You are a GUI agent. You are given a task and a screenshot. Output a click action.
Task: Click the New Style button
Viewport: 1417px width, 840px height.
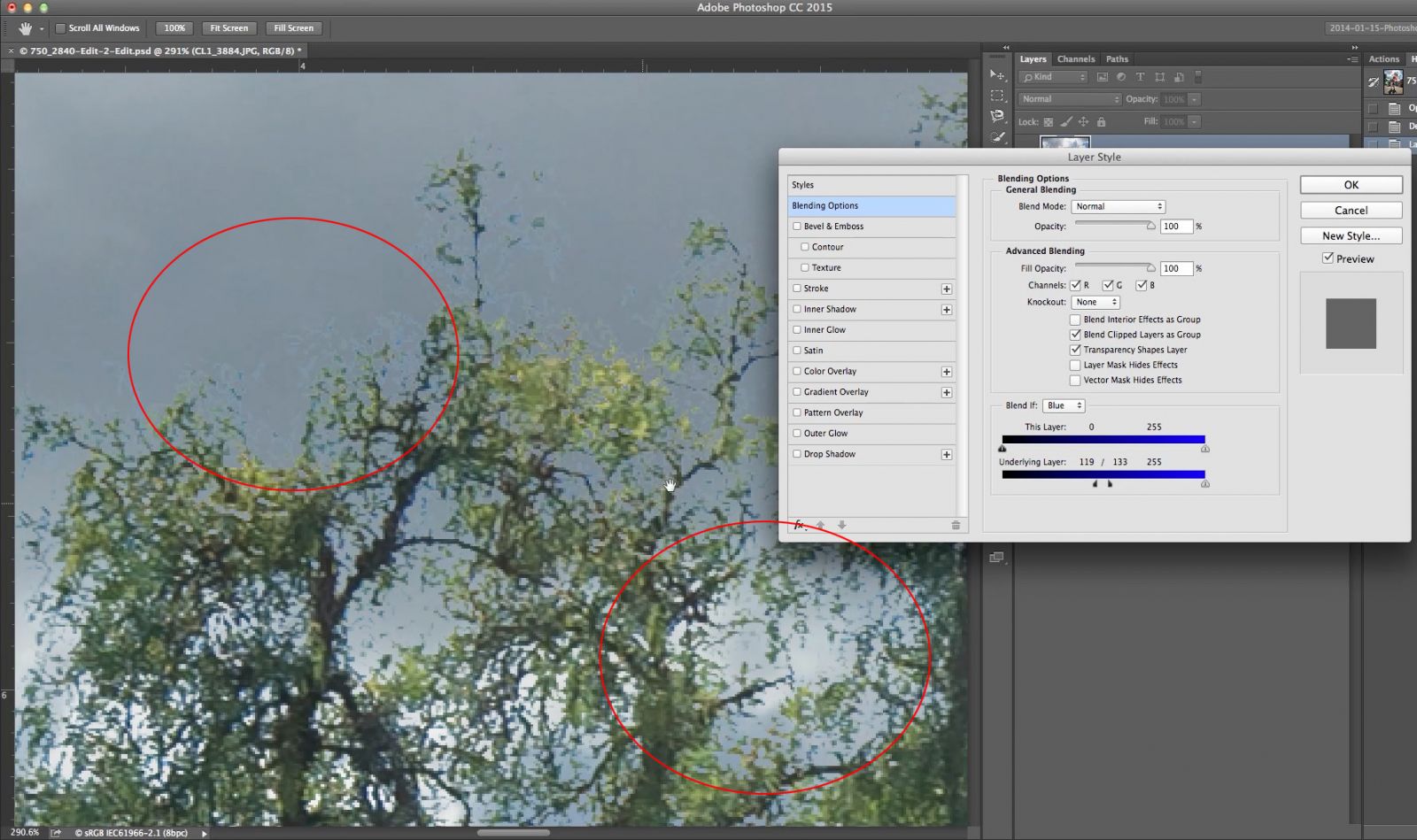1351,235
